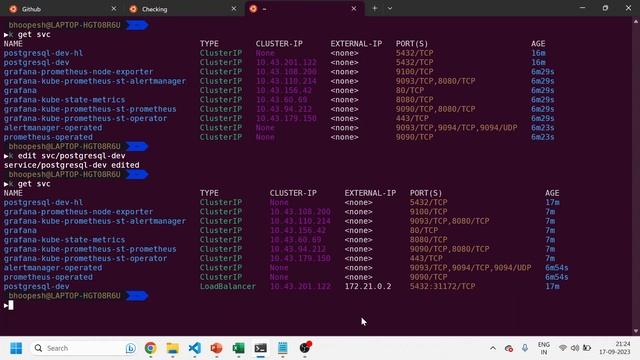Close the terminal window

pyautogui.click(x=628, y=8)
